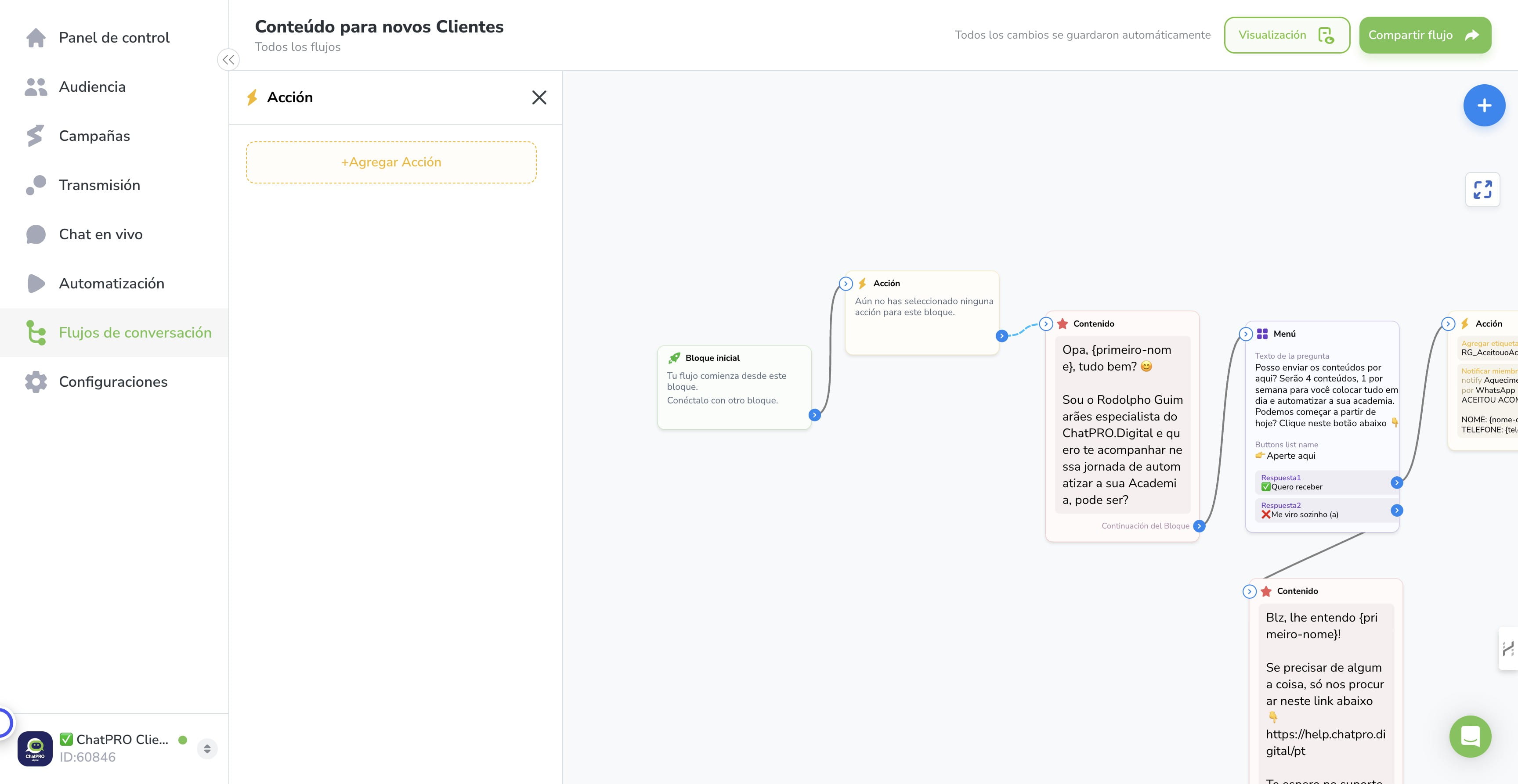The height and width of the screenshot is (784, 1518).
Task: Click Compartir flujo button
Action: [x=1425, y=35]
